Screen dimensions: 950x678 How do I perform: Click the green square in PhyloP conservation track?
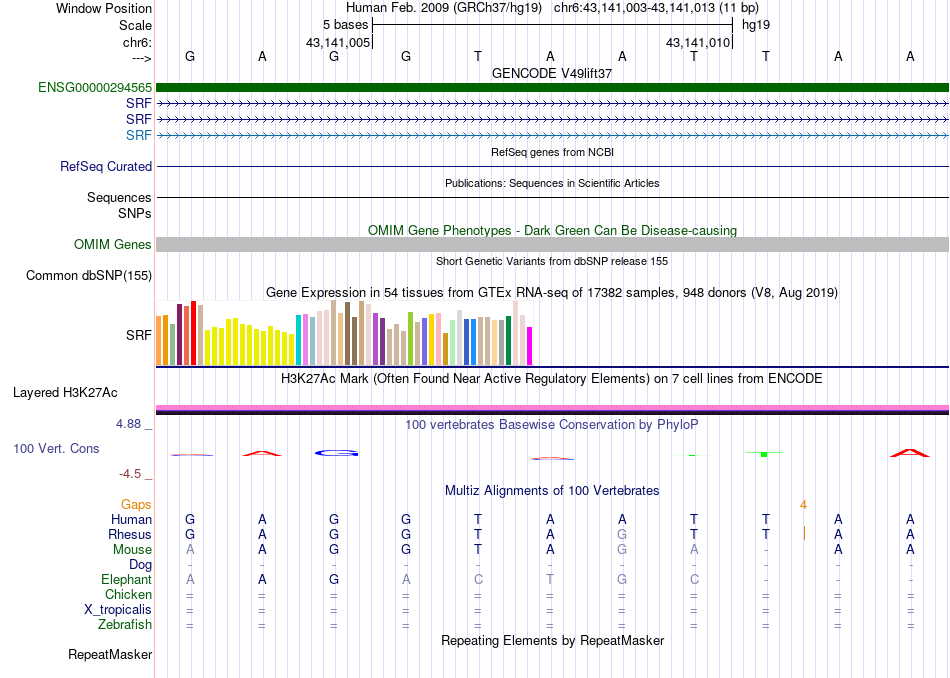click(x=764, y=454)
